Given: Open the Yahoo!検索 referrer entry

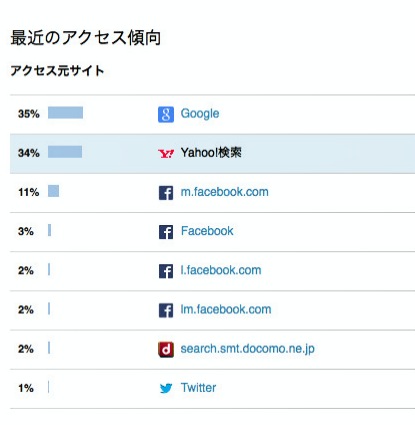Looking at the screenshot, I should (211, 153).
